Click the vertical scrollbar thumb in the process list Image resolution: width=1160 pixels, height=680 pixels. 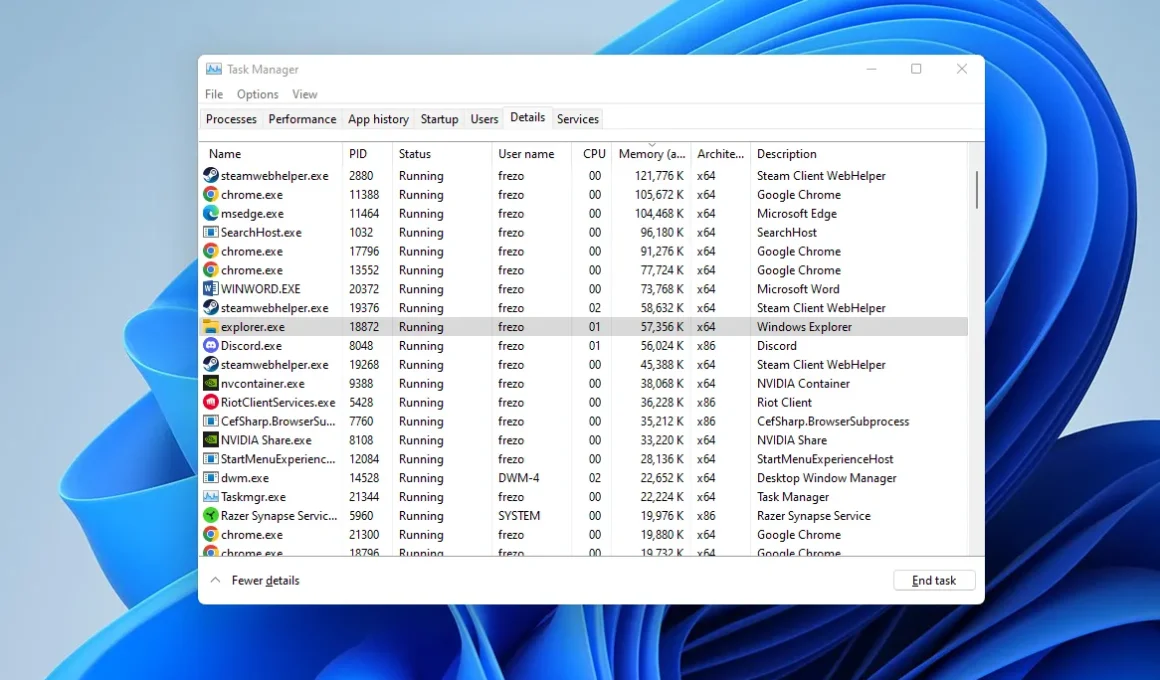977,189
